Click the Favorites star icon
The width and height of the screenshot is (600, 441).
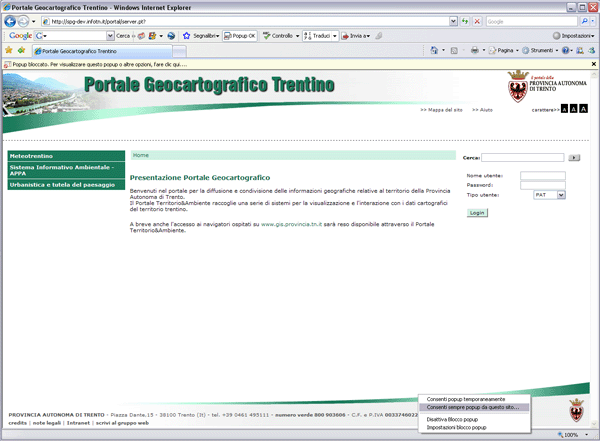8,50
